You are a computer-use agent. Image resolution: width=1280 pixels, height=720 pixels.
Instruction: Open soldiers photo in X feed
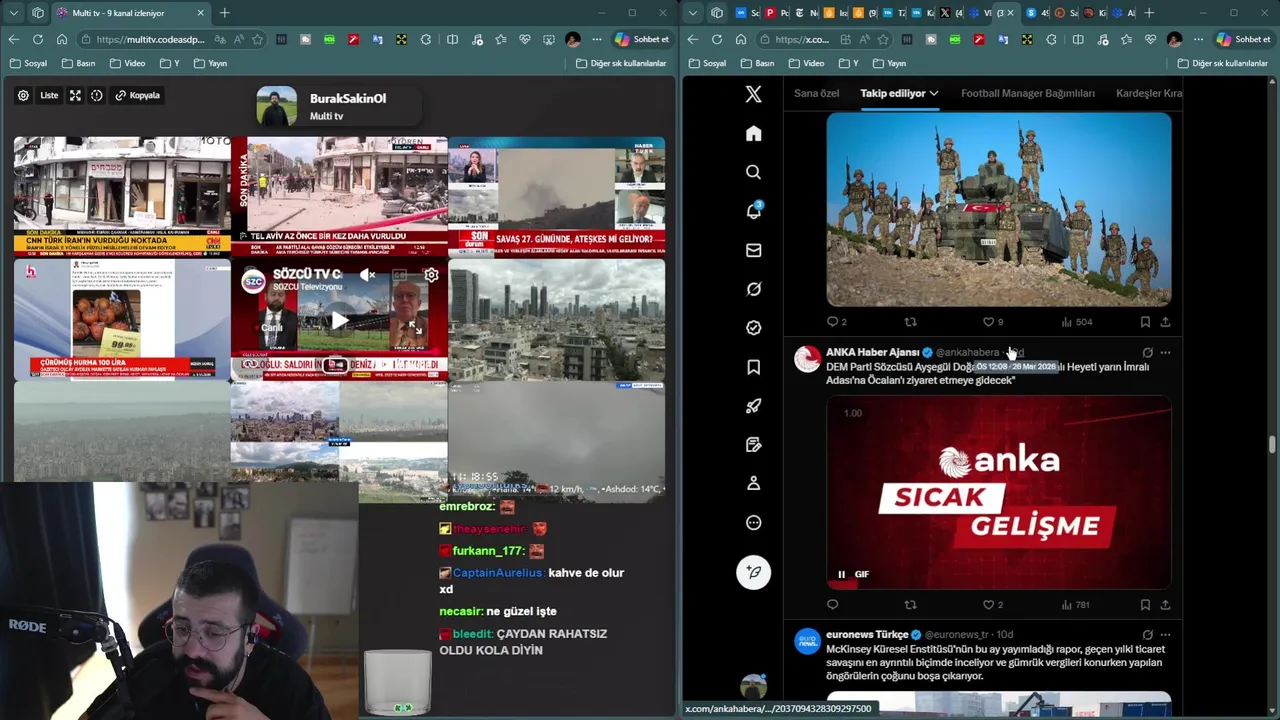coord(998,209)
